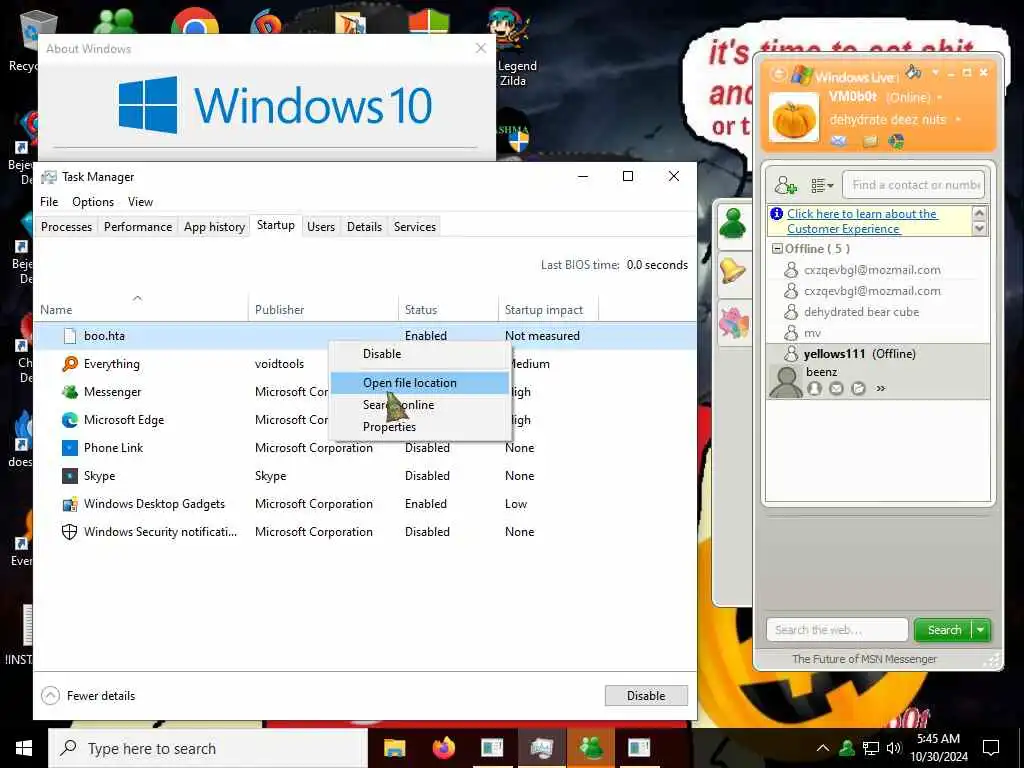This screenshot has width=1024, height=768.
Task: Open the contact list view options dropdown
Action: [x=822, y=185]
